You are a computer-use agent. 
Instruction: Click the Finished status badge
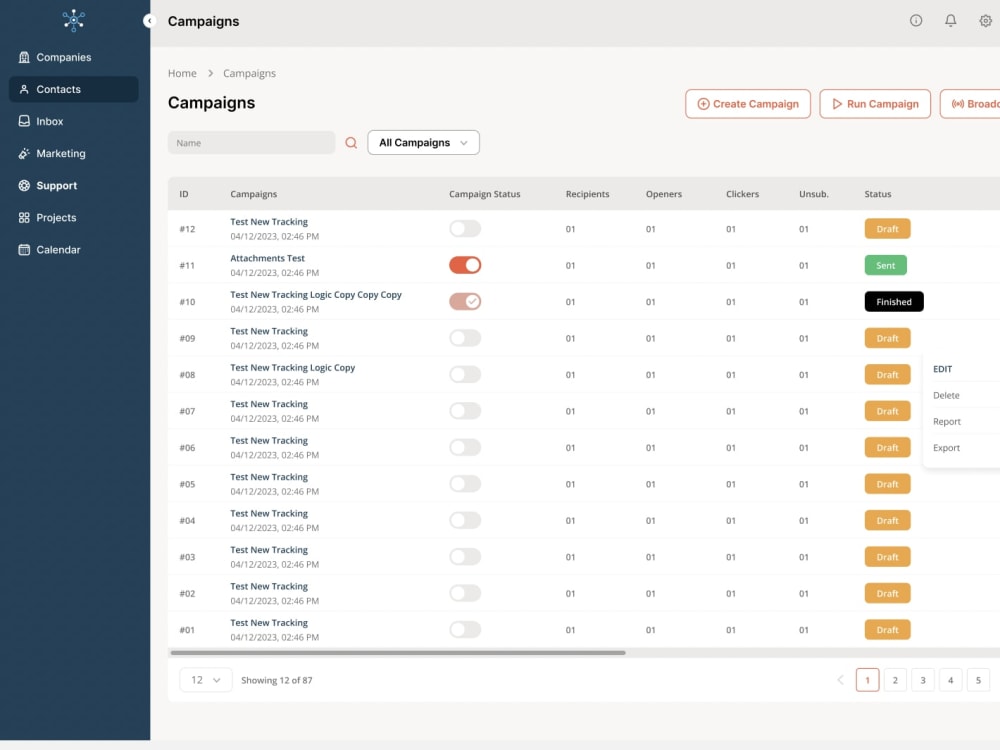tap(893, 302)
